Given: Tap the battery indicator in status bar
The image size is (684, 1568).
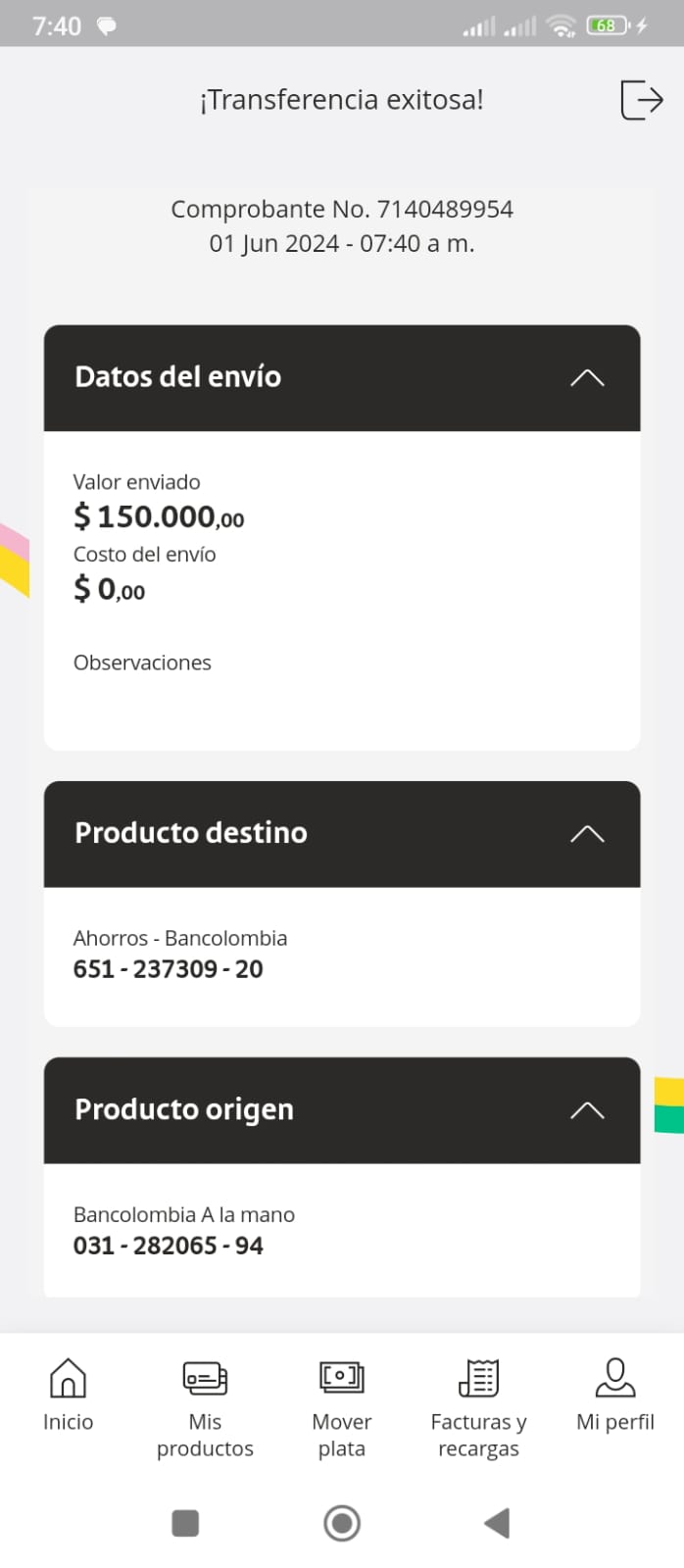Looking at the screenshot, I should click(x=608, y=26).
